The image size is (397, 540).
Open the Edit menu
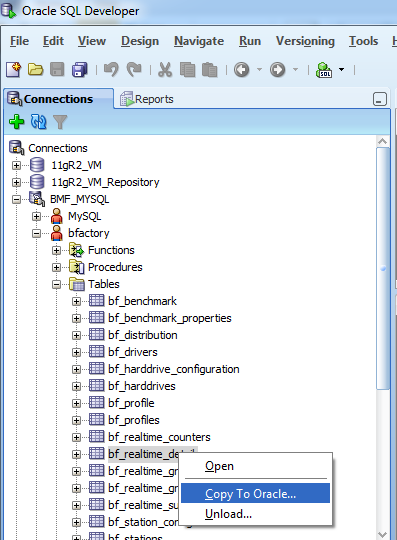click(53, 41)
